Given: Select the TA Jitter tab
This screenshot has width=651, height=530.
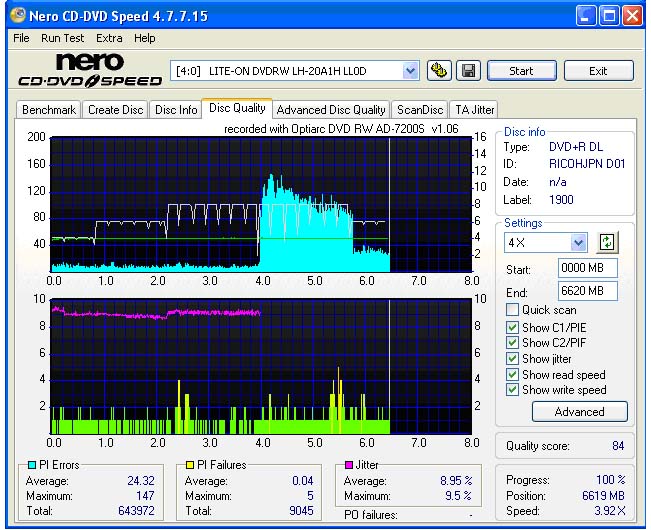Looking at the screenshot, I should pos(473,110).
